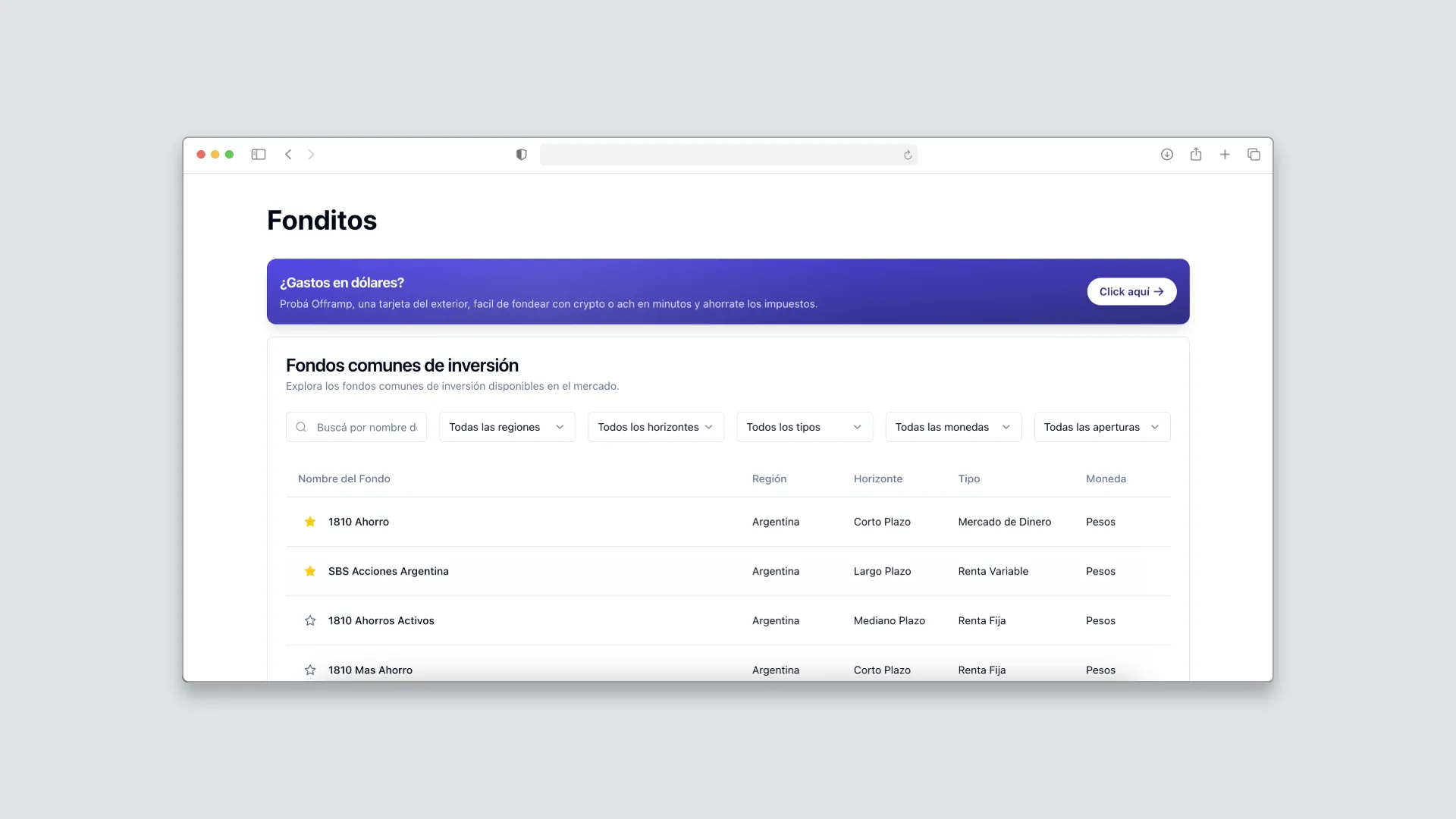Open the Todos los tipos dropdown

point(804,427)
